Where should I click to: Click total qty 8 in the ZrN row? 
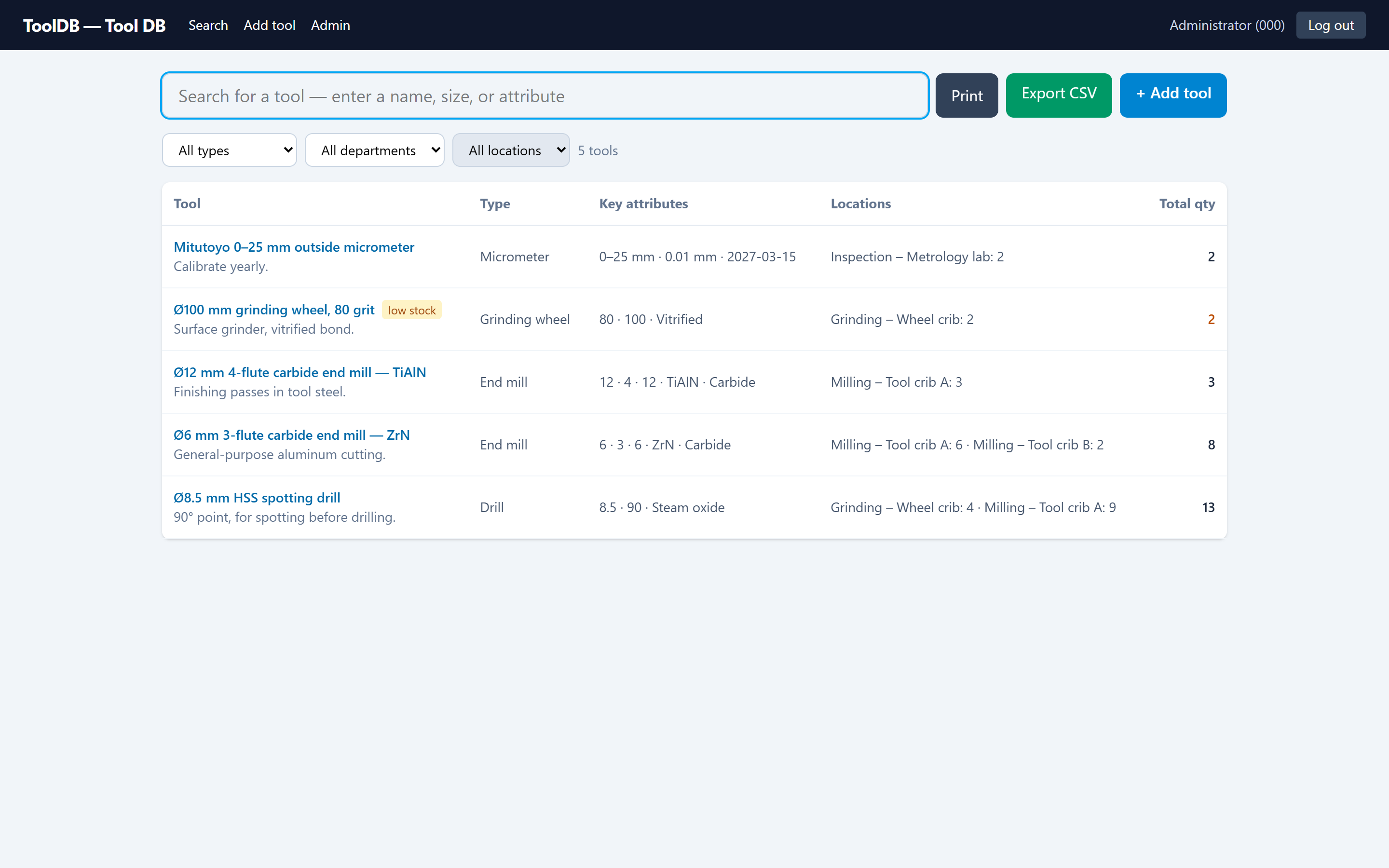pos(1211,445)
